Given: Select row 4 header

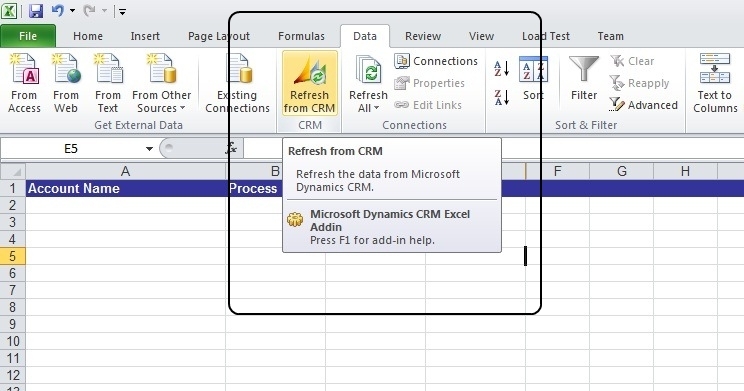Looking at the screenshot, I should 13,240.
